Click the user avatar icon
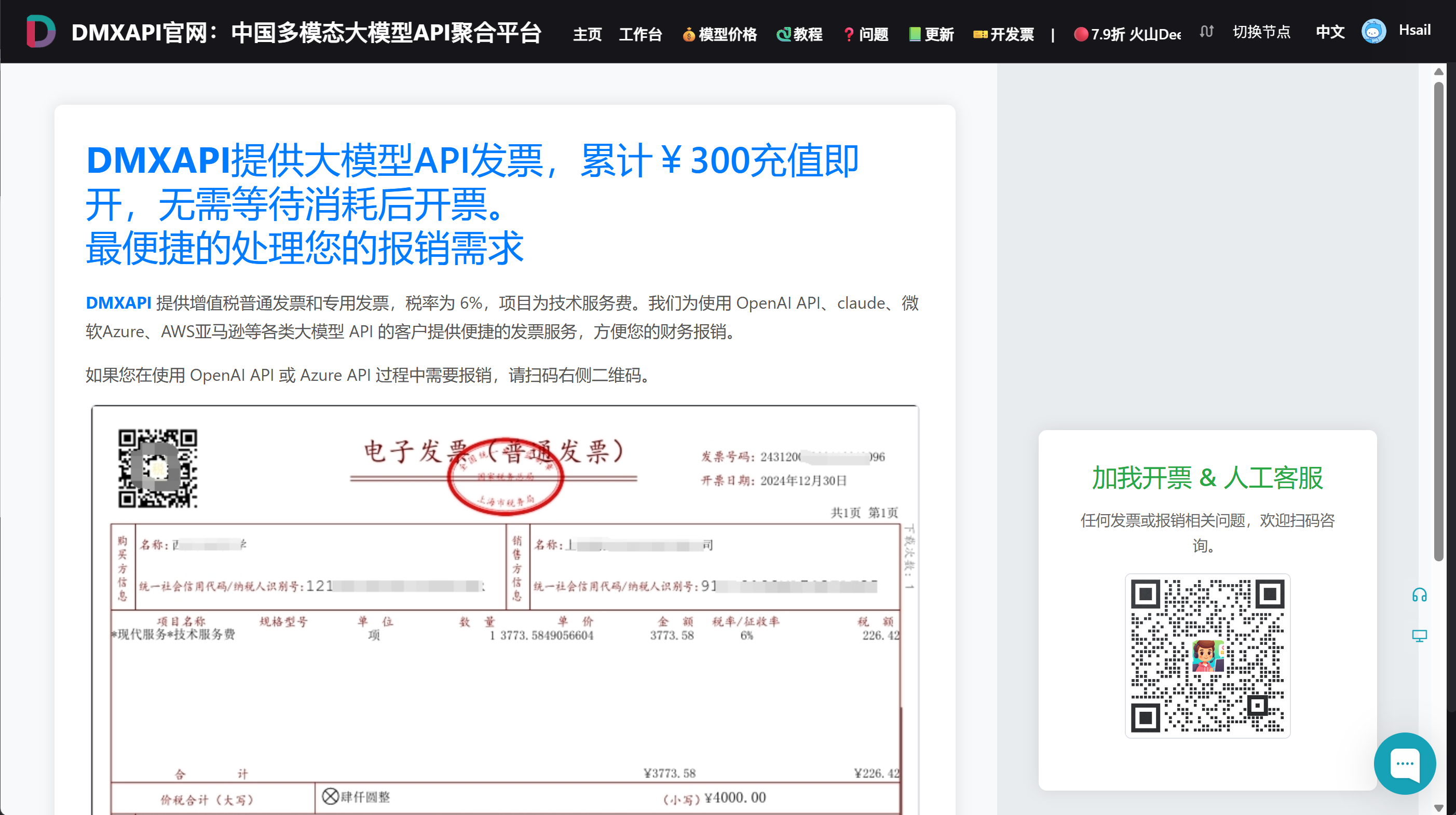The width and height of the screenshot is (1456, 815). 1373,31
